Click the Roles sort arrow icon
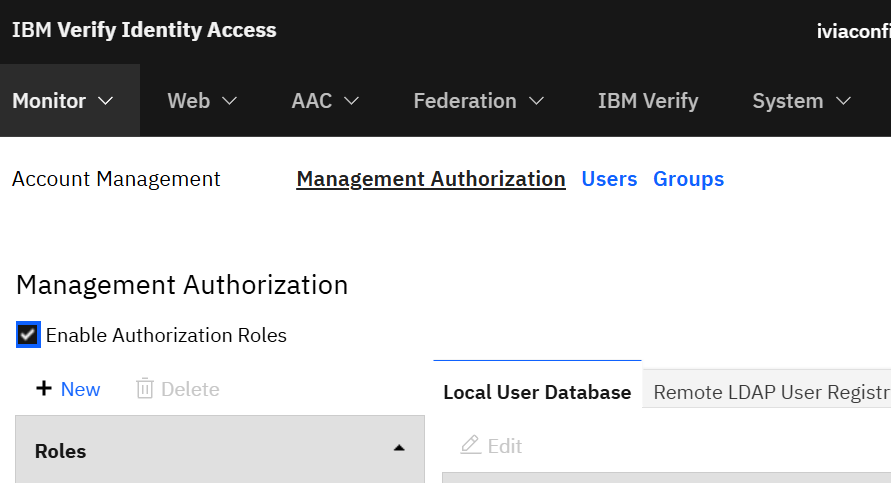Viewport: 891px width, 483px height. pyautogui.click(x=399, y=448)
